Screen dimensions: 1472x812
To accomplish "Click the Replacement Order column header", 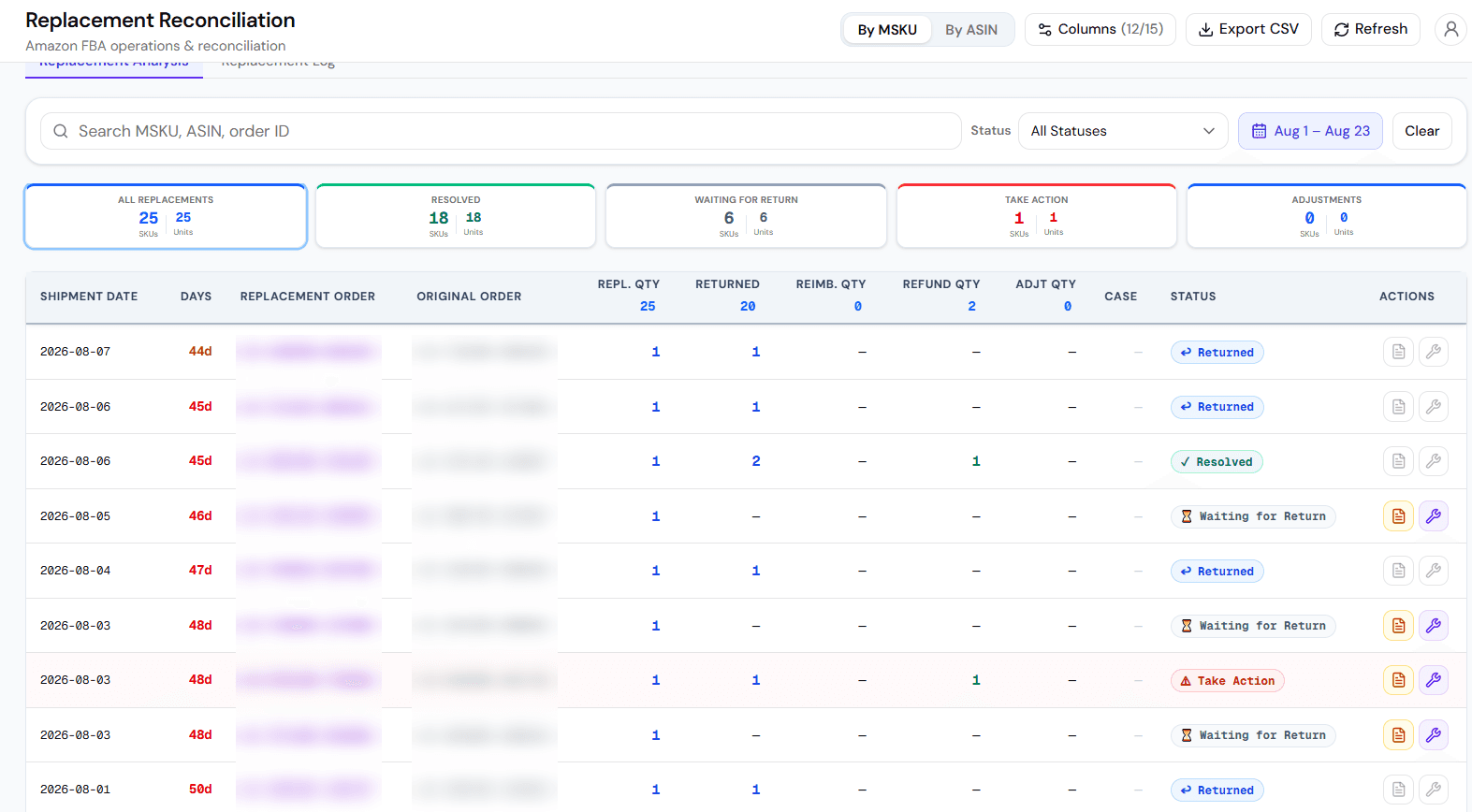I will (x=308, y=297).
